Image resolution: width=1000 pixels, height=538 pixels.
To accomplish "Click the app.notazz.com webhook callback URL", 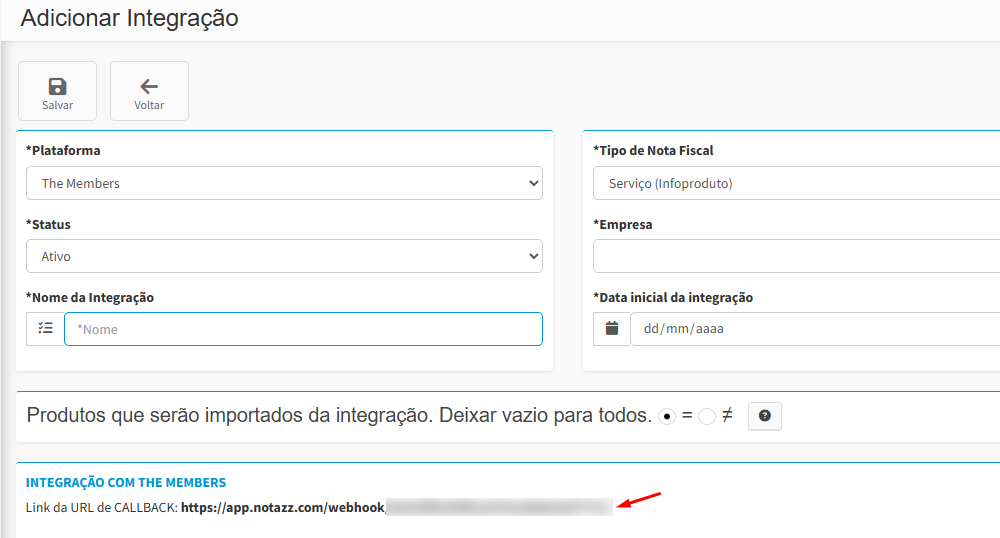I will click(x=283, y=508).
